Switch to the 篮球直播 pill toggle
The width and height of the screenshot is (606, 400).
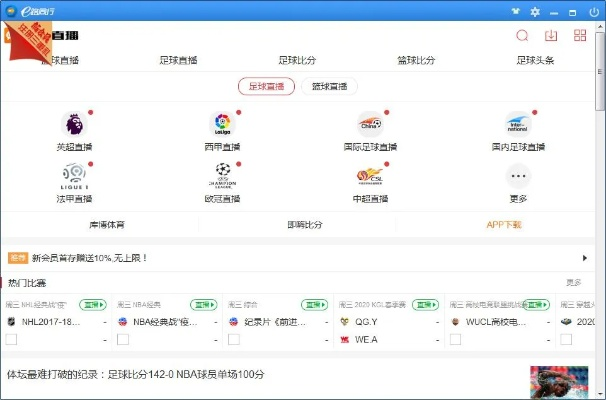pyautogui.click(x=329, y=87)
